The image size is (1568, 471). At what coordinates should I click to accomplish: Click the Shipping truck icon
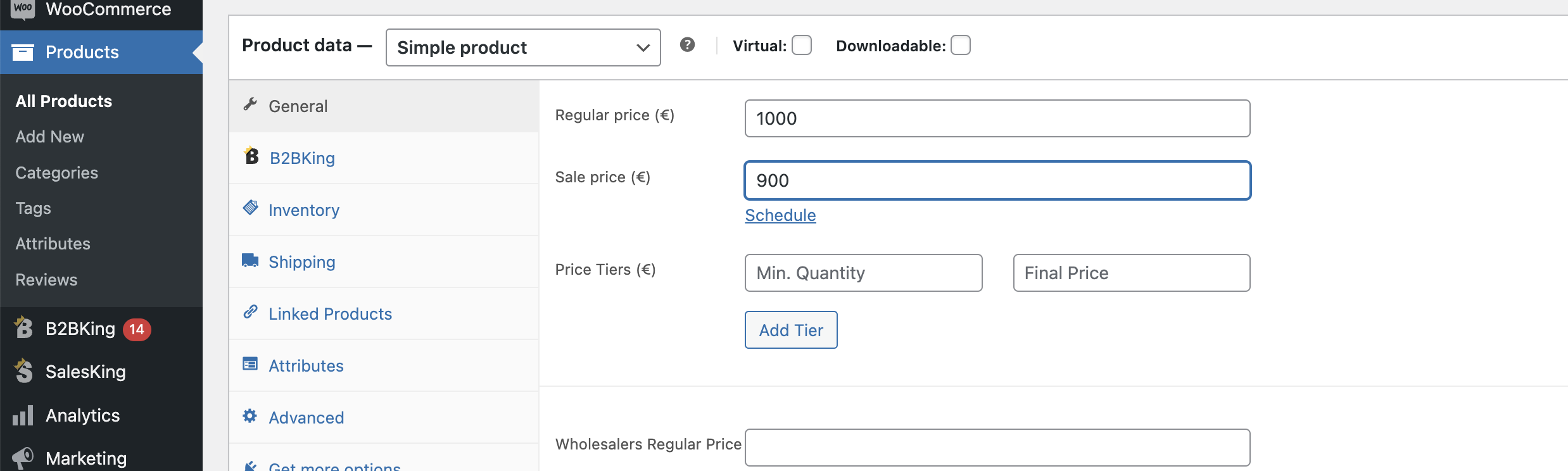click(x=250, y=260)
